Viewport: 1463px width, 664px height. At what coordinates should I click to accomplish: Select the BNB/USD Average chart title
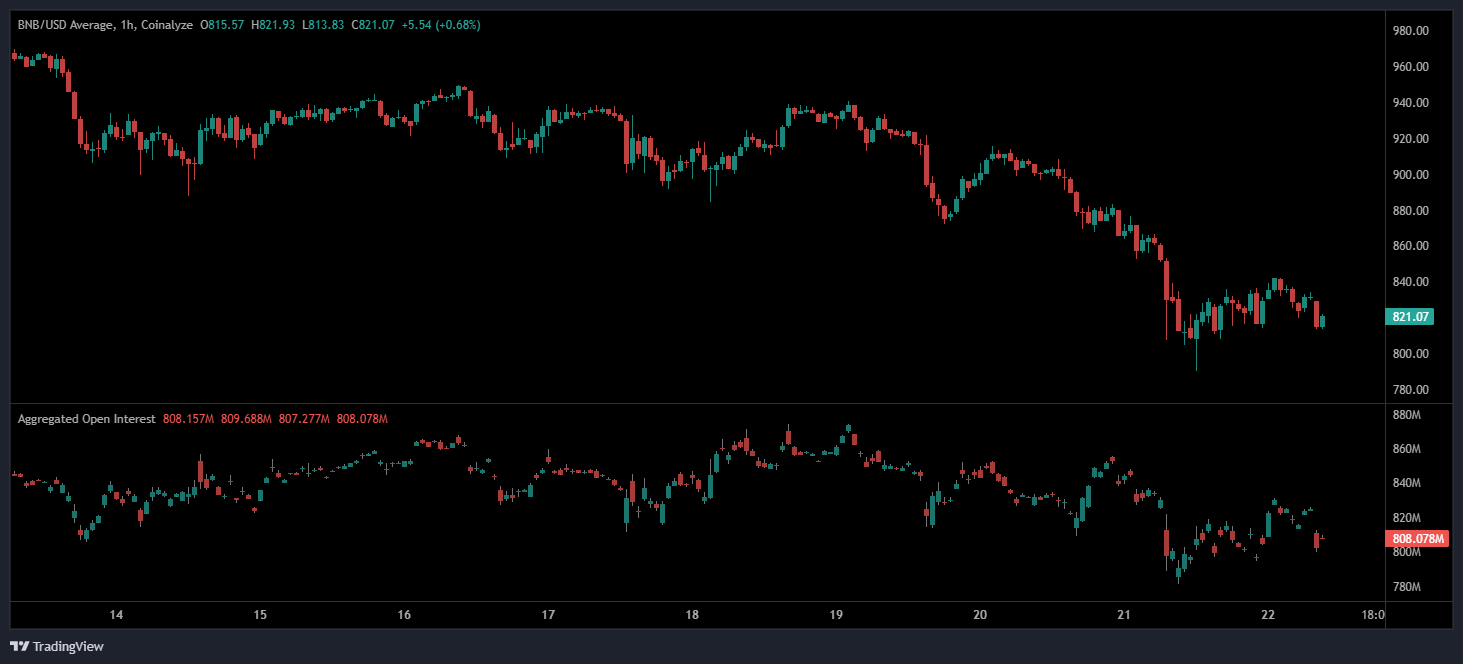click(76, 25)
